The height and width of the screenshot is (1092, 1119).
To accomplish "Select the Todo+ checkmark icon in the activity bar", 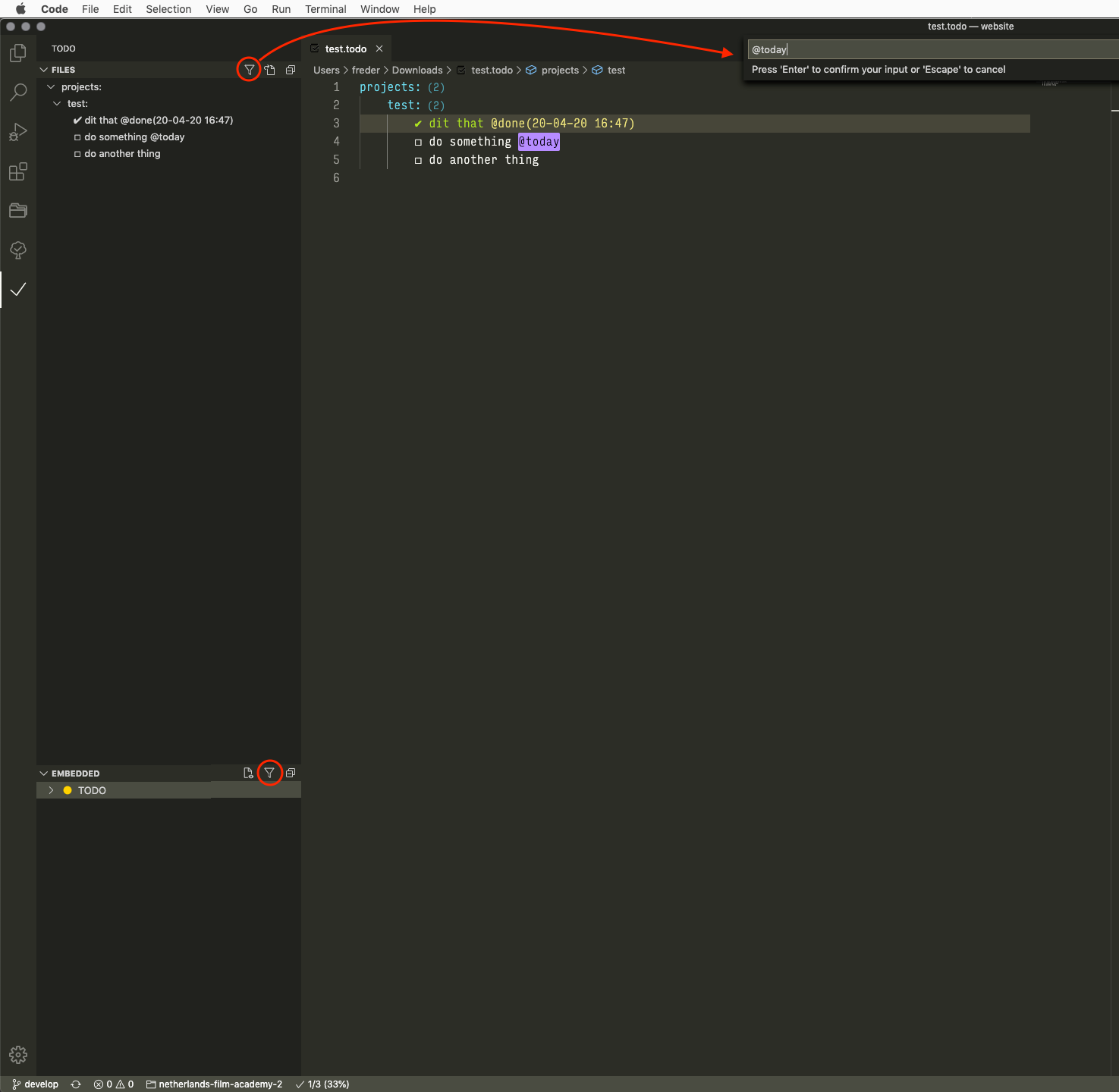I will (x=17, y=290).
